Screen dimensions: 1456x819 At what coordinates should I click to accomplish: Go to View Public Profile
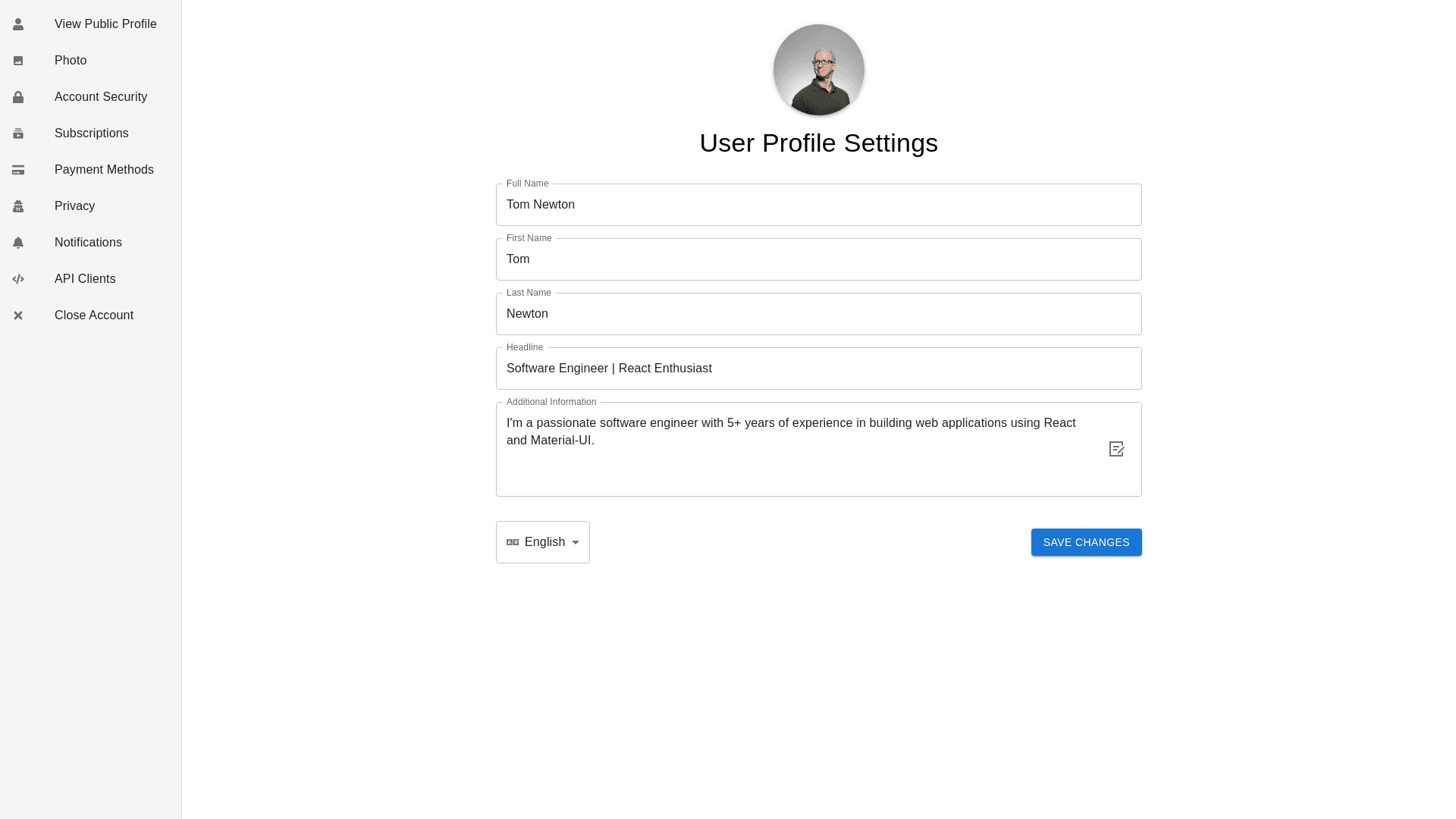(x=105, y=24)
